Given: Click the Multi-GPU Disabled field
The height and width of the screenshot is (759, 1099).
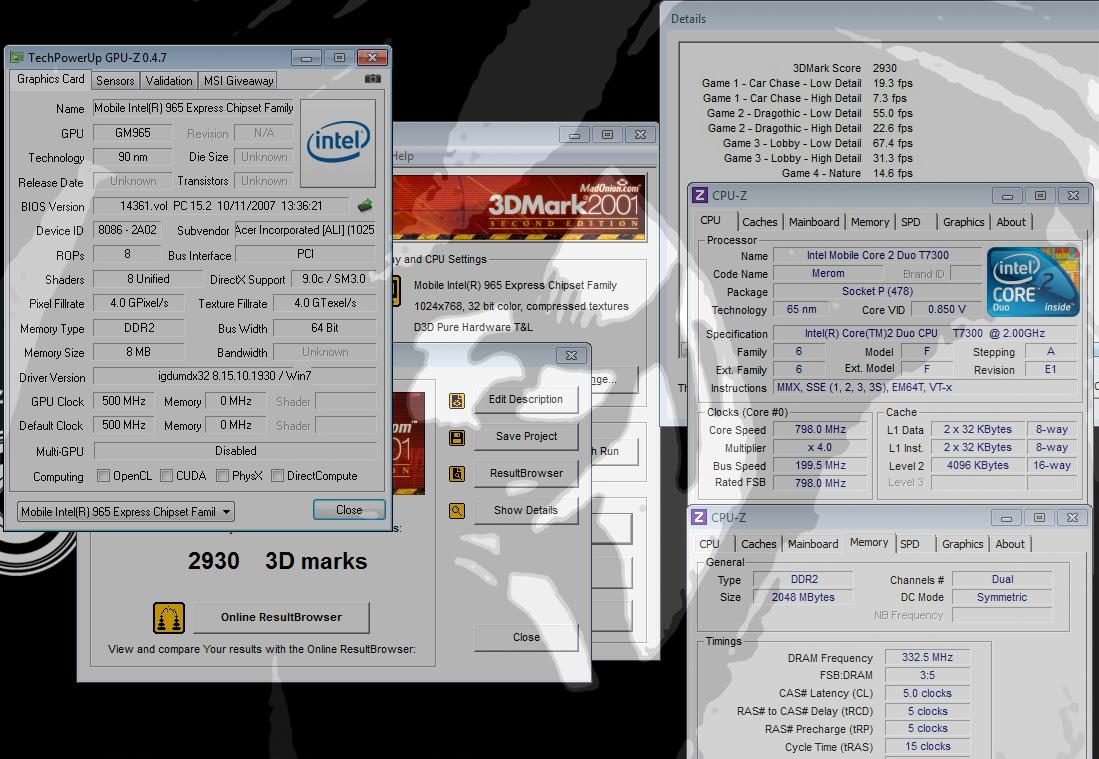Looking at the screenshot, I should click(235, 451).
